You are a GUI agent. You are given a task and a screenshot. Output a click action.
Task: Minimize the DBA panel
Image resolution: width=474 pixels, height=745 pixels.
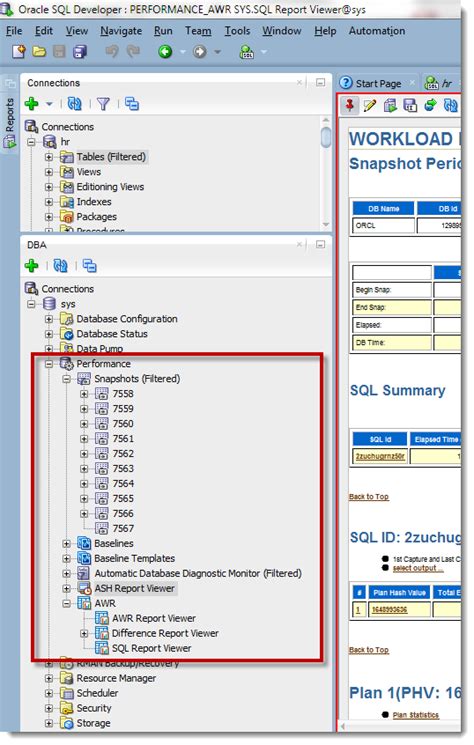tap(321, 245)
